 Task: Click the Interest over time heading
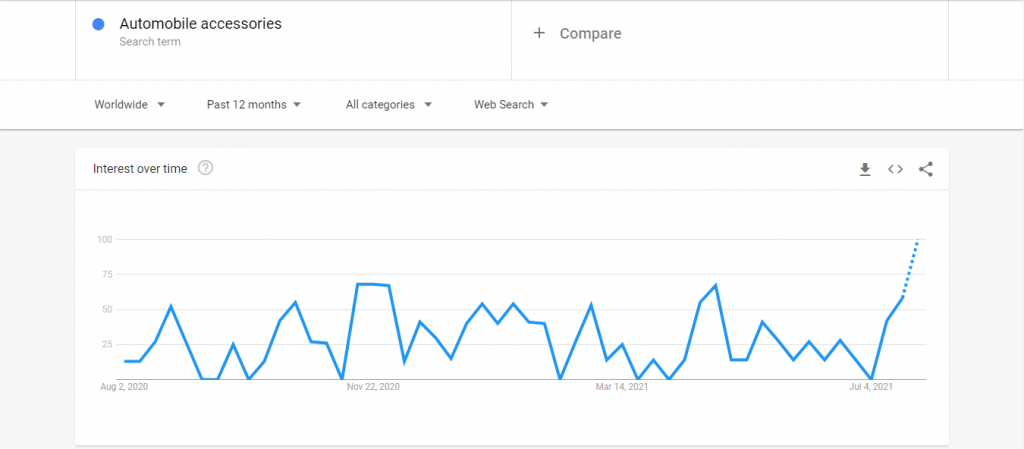[140, 169]
